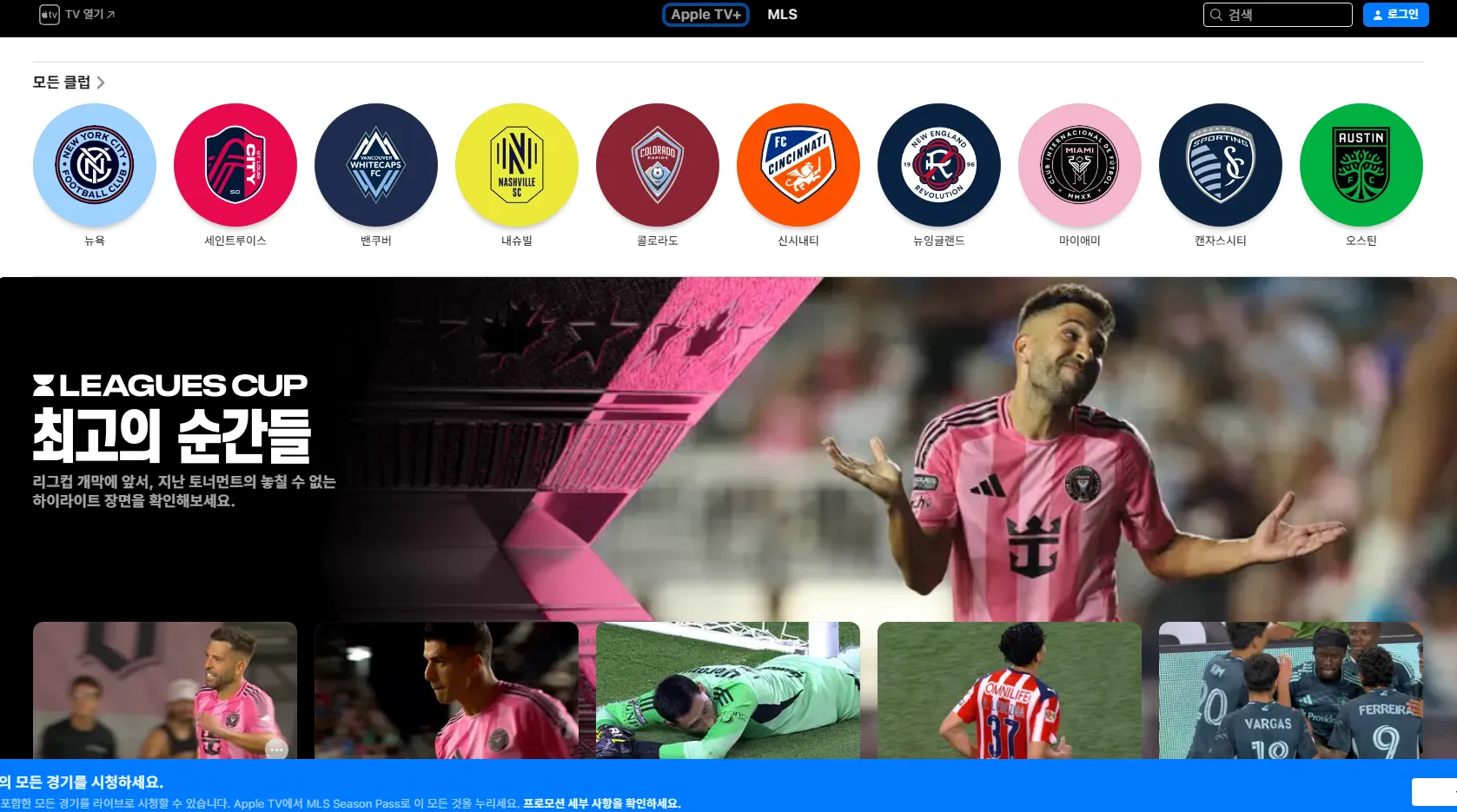
Task: Open the New York City FC club logo
Action: [95, 165]
